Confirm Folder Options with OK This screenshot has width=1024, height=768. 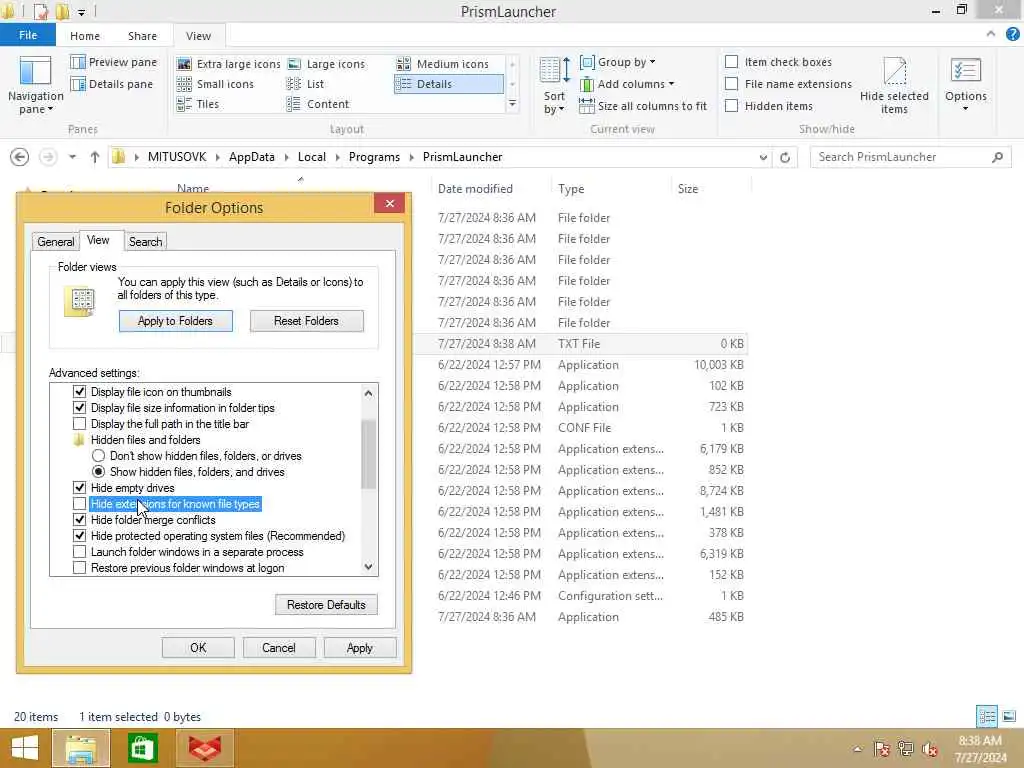click(x=198, y=648)
